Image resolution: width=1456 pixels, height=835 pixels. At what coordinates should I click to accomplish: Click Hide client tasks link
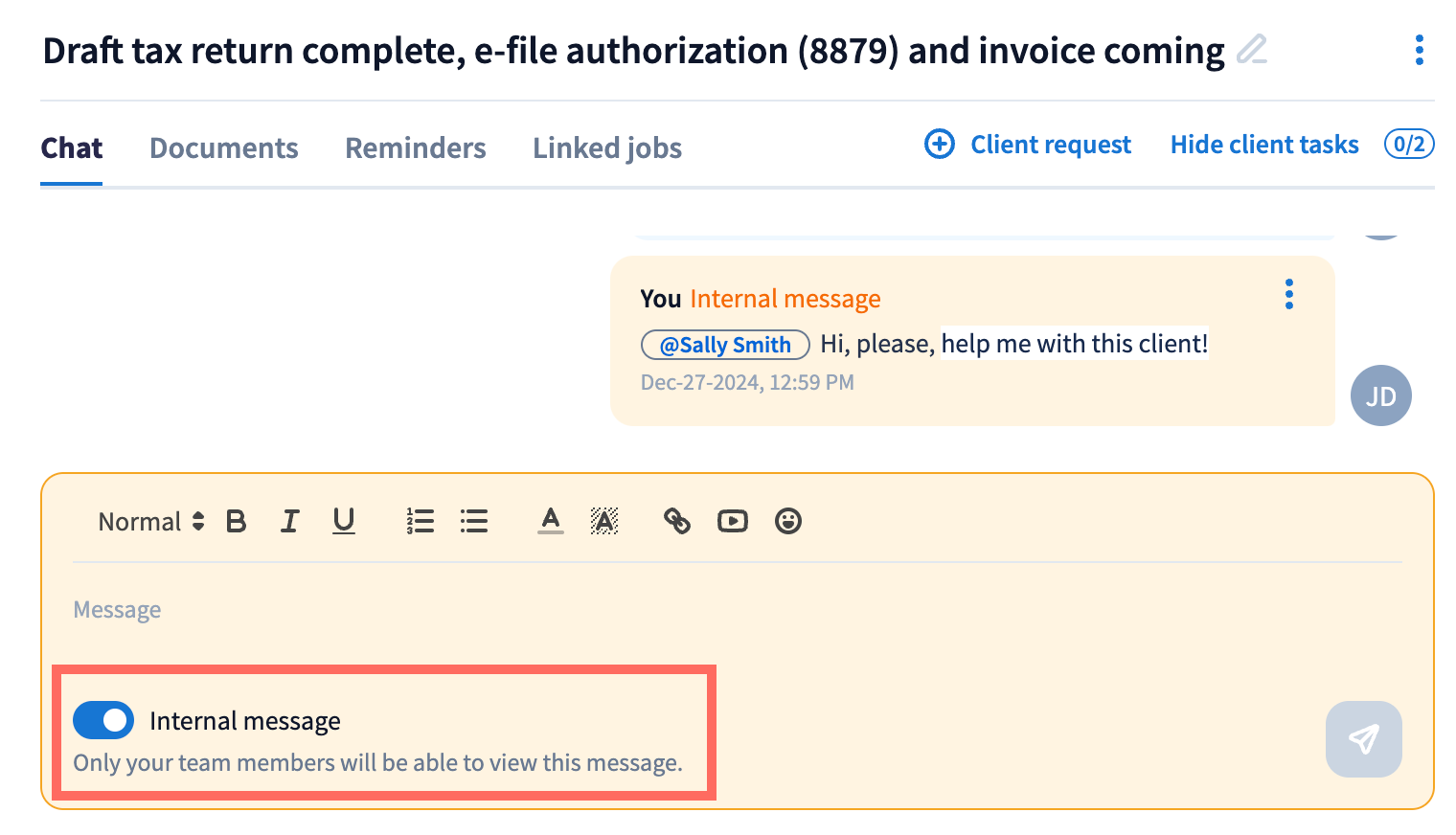point(1264,145)
